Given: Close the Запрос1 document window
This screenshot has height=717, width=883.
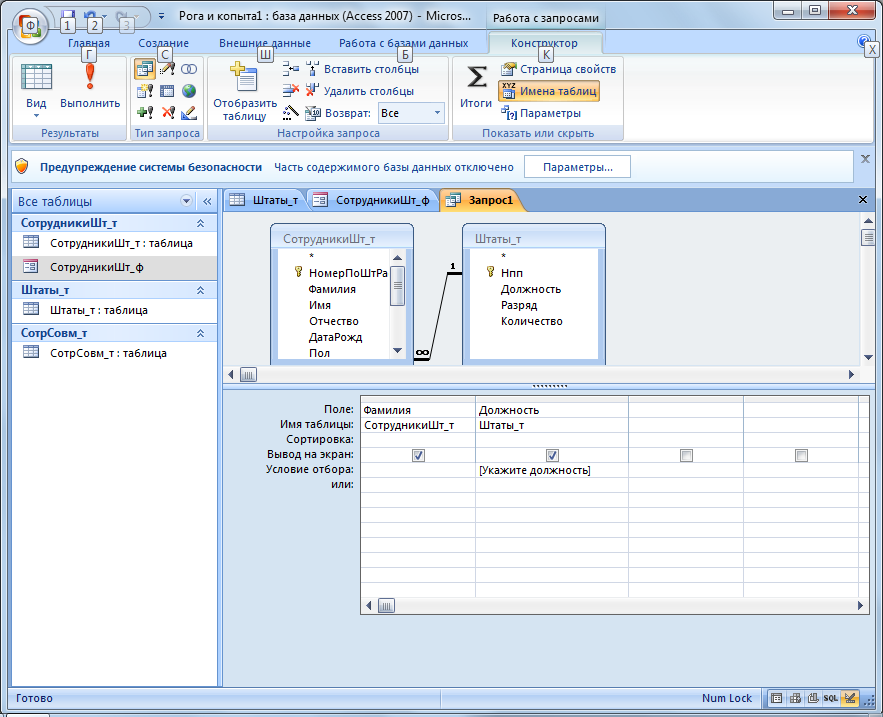Looking at the screenshot, I should [862, 199].
